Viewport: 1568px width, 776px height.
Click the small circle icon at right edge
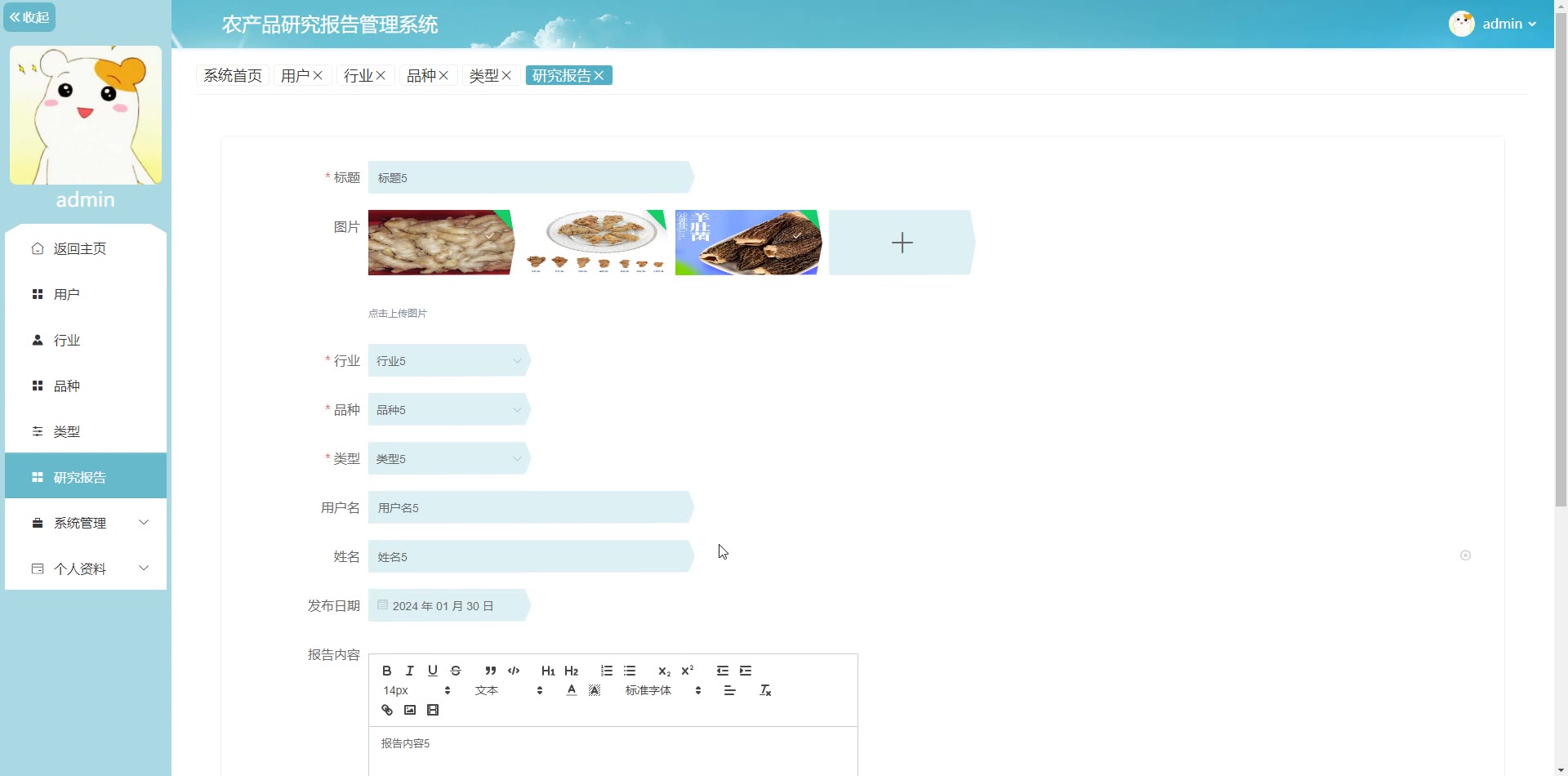tap(1465, 555)
